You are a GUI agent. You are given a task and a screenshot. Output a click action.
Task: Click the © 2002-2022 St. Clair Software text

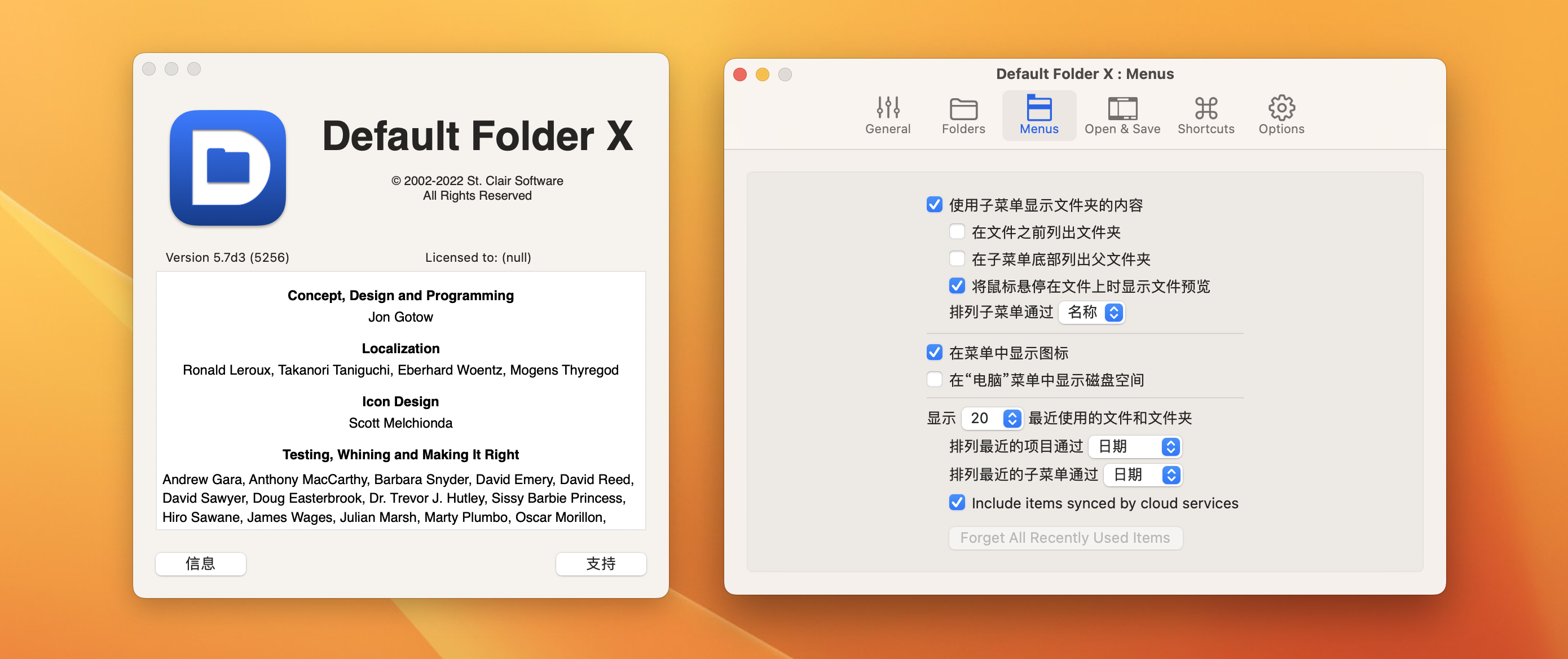point(477,181)
